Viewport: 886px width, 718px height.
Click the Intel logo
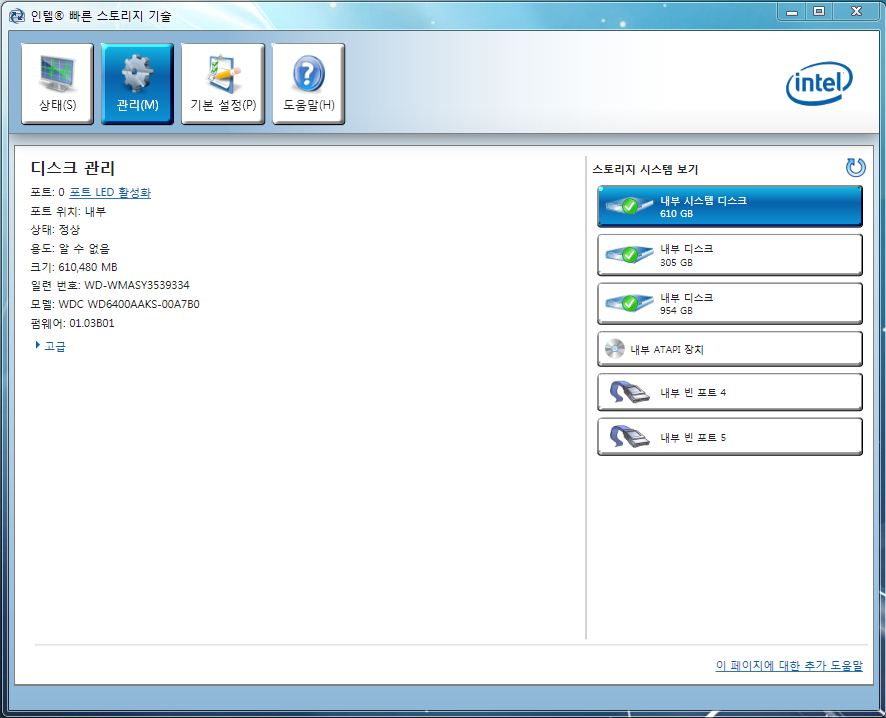819,84
